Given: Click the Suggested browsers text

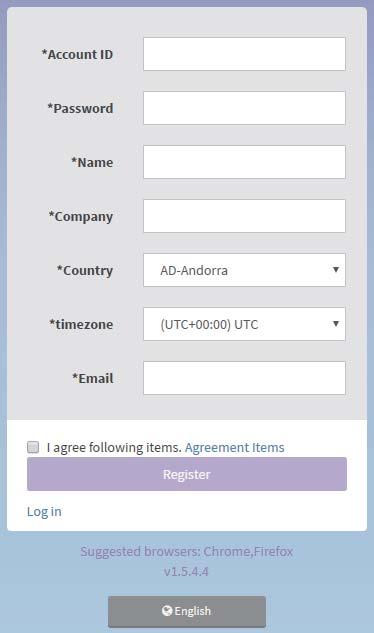Looking at the screenshot, I should tap(187, 551).
